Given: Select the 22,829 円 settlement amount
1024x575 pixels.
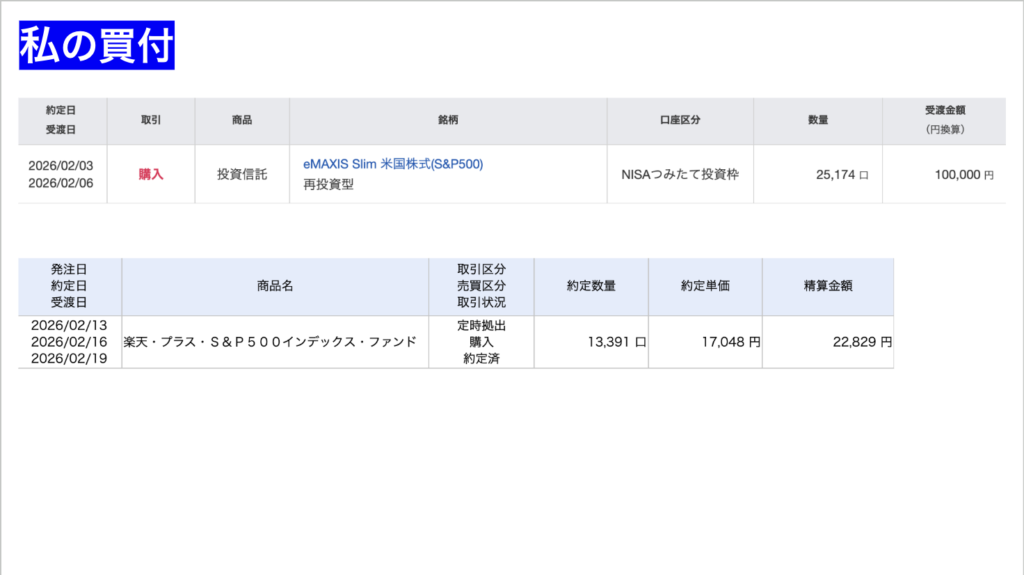Looking at the screenshot, I should (861, 342).
